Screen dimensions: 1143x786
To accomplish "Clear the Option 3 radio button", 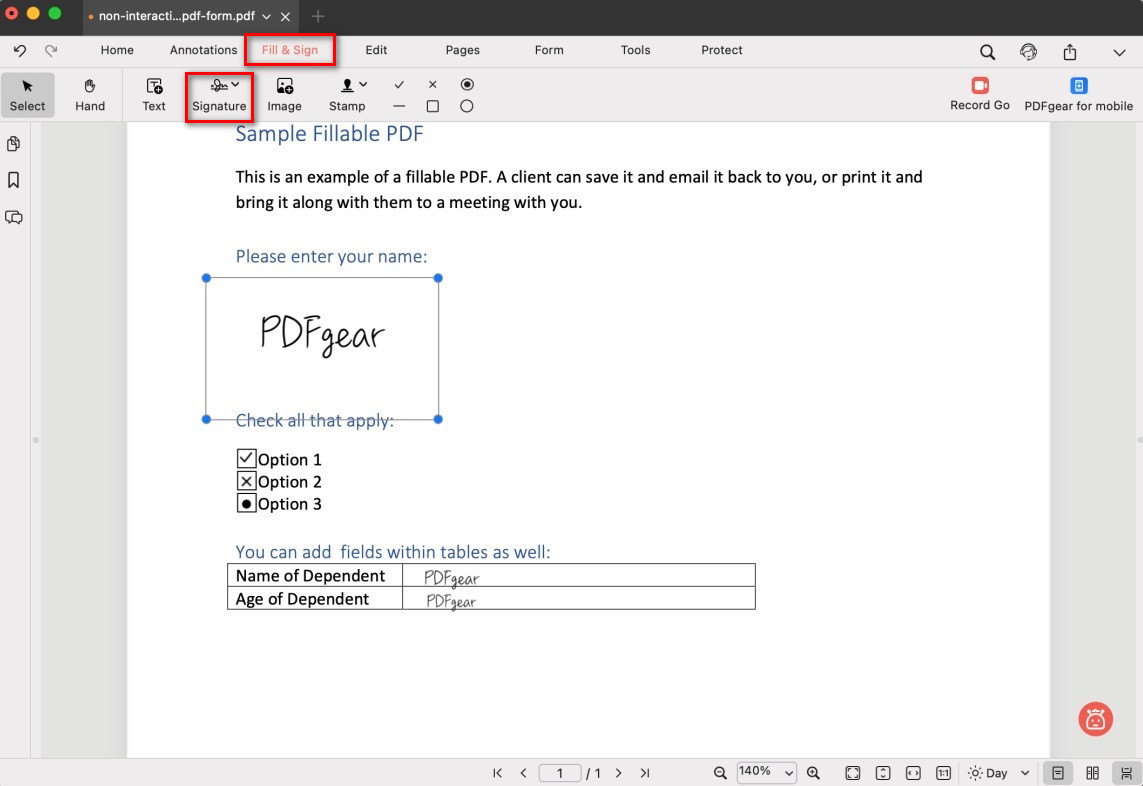I will [x=247, y=503].
